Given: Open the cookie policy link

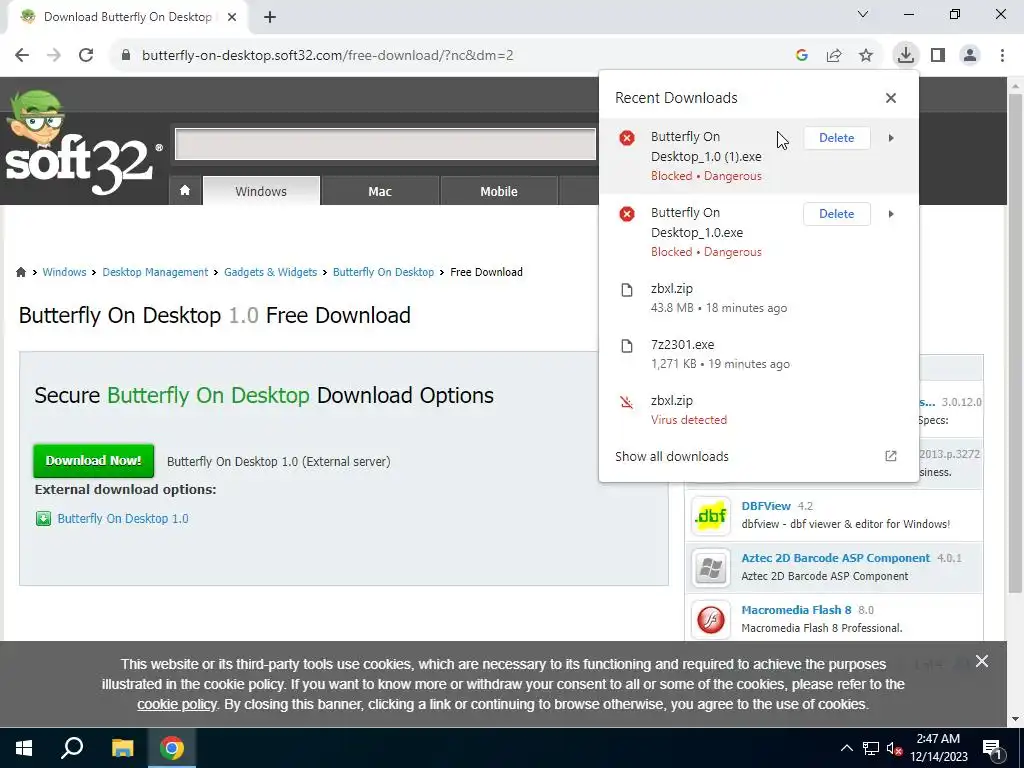Looking at the screenshot, I should pyautogui.click(x=176, y=705).
